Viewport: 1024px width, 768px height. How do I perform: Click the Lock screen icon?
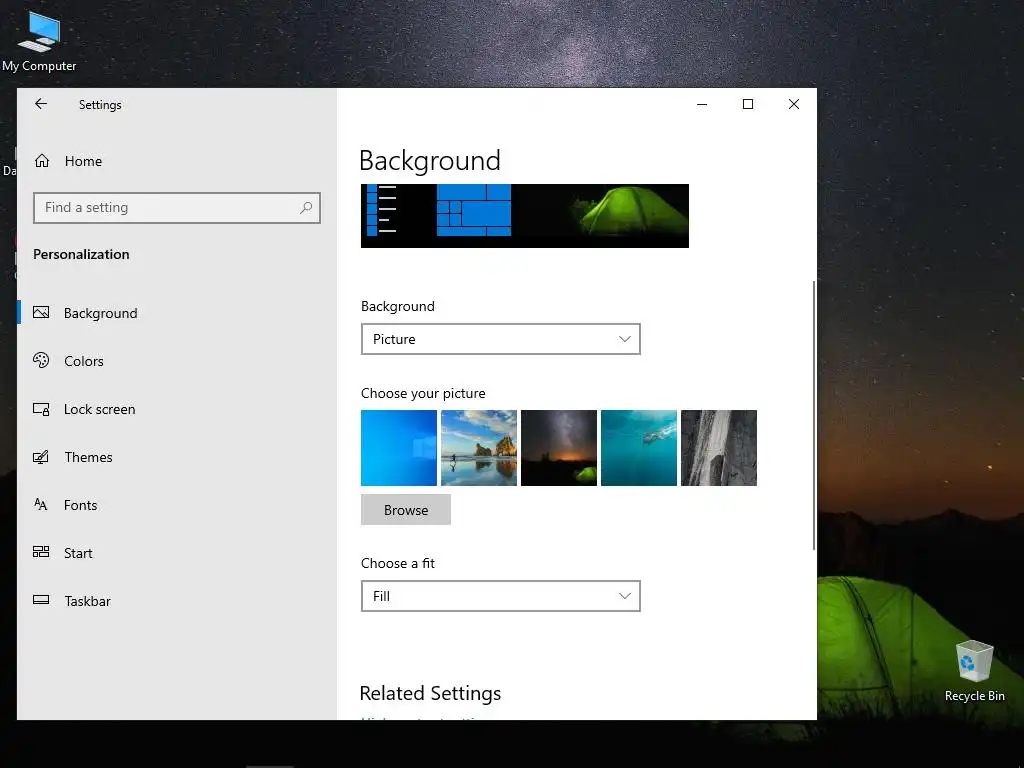[x=41, y=409]
